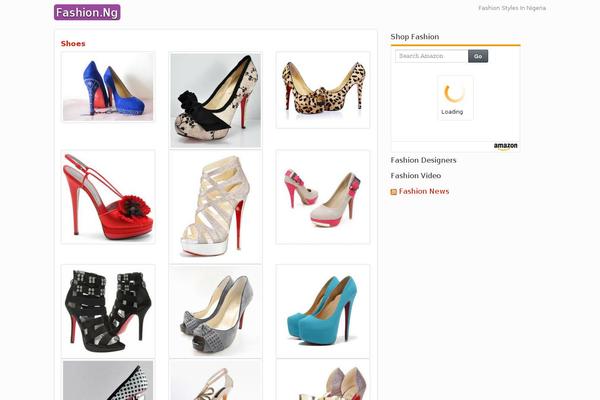Click the Go search button
The height and width of the screenshot is (400, 600).
click(478, 56)
